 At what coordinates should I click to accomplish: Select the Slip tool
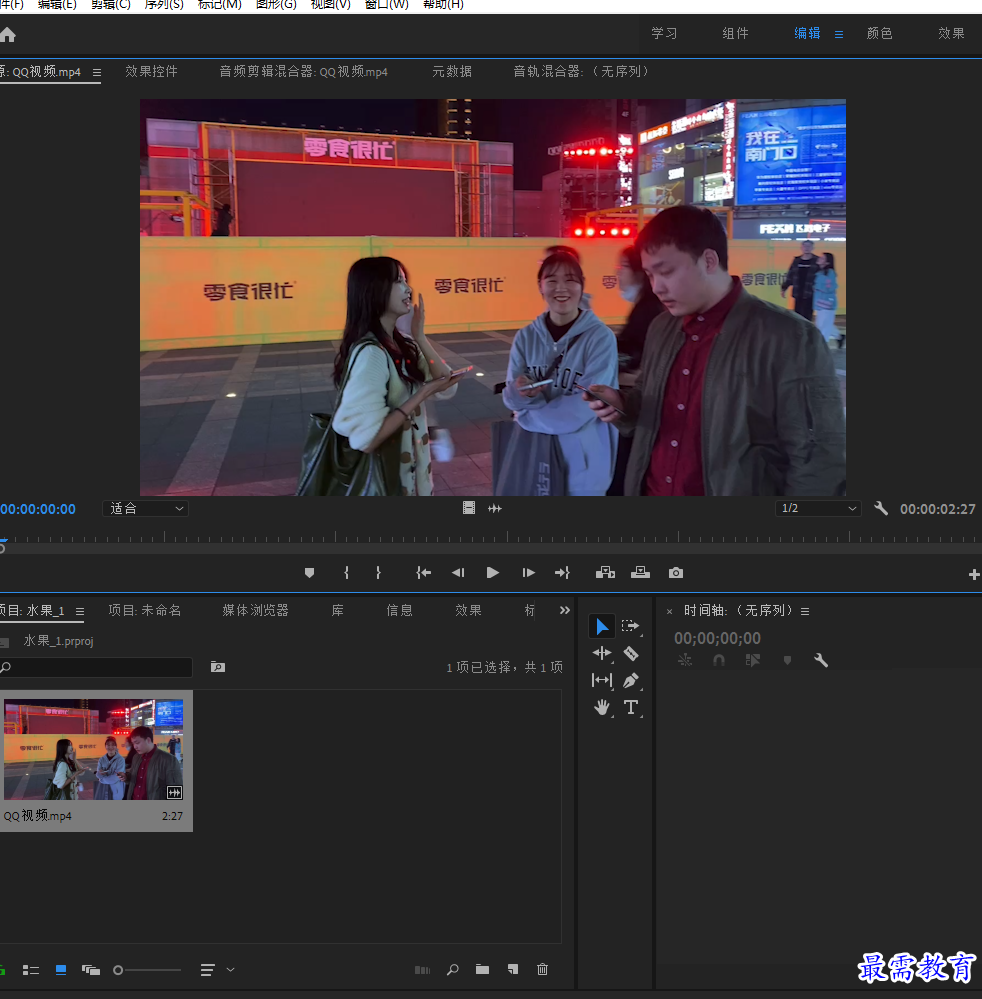pos(602,680)
